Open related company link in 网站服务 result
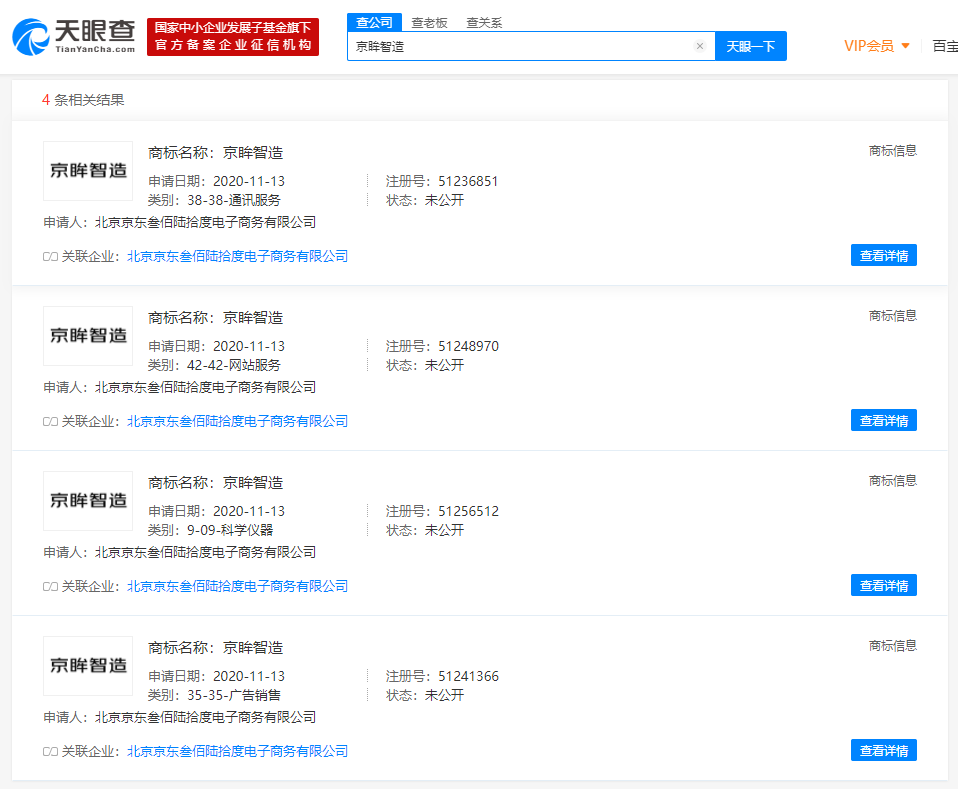Image resolution: width=958 pixels, height=789 pixels. point(238,421)
